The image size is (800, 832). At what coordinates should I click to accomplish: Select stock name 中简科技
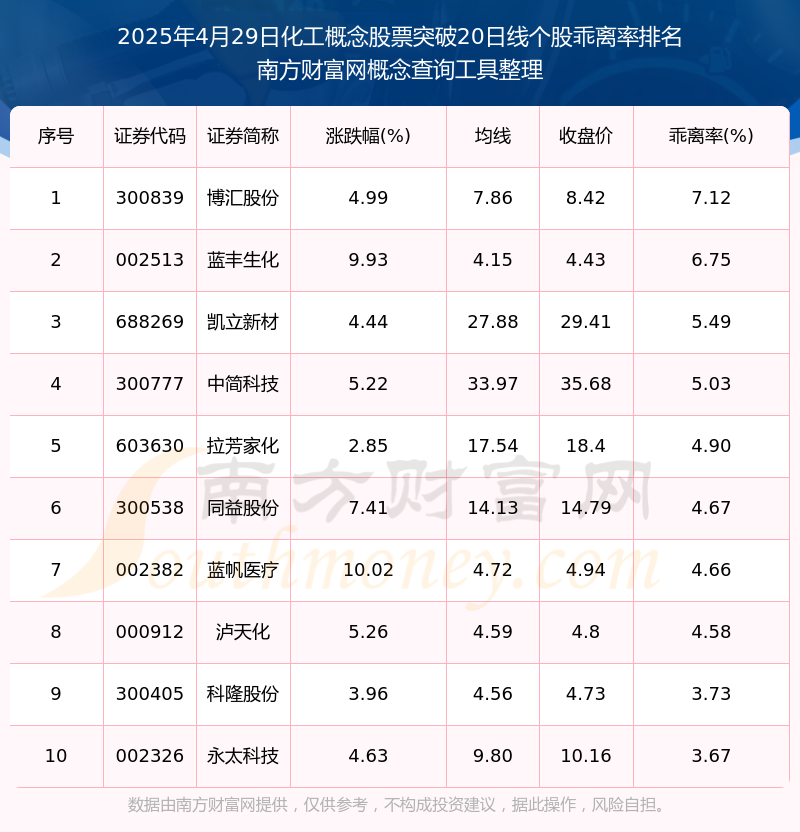pyautogui.click(x=243, y=384)
